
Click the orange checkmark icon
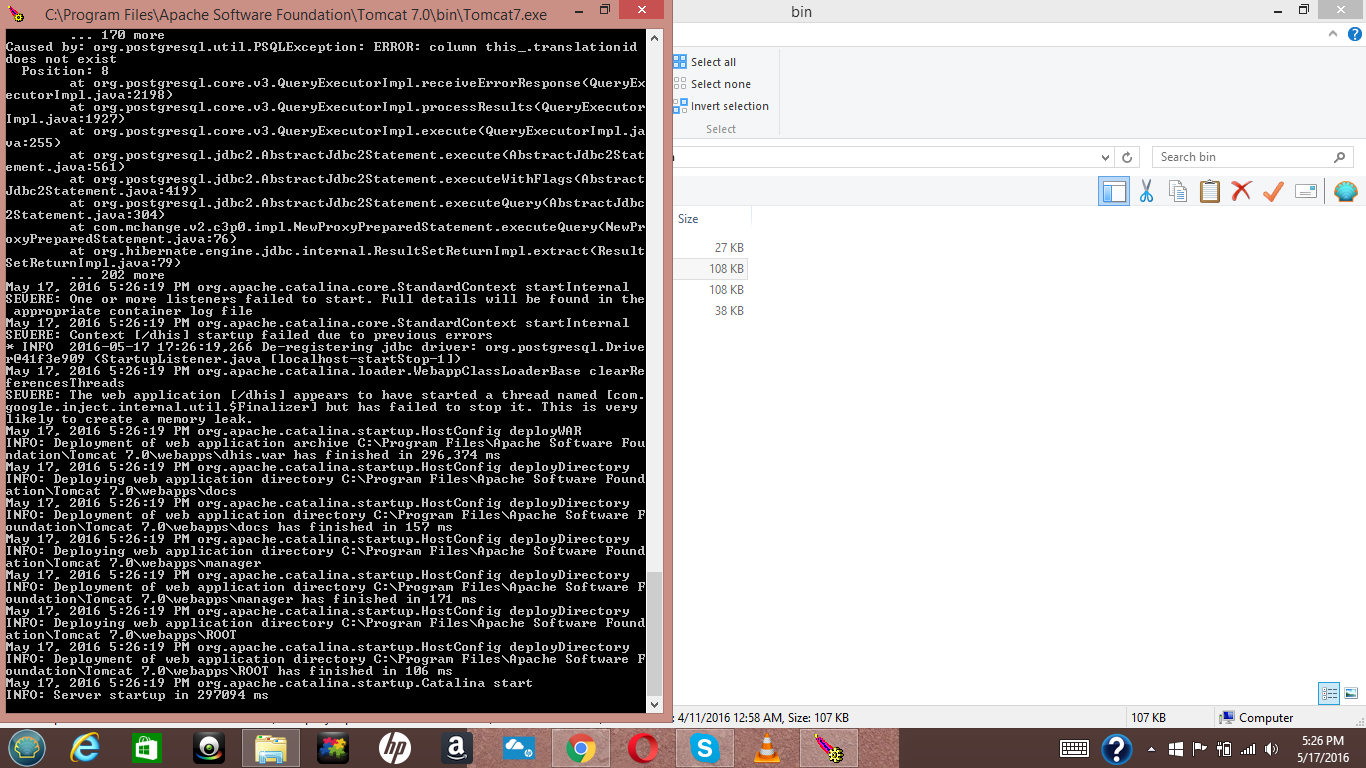1273,191
